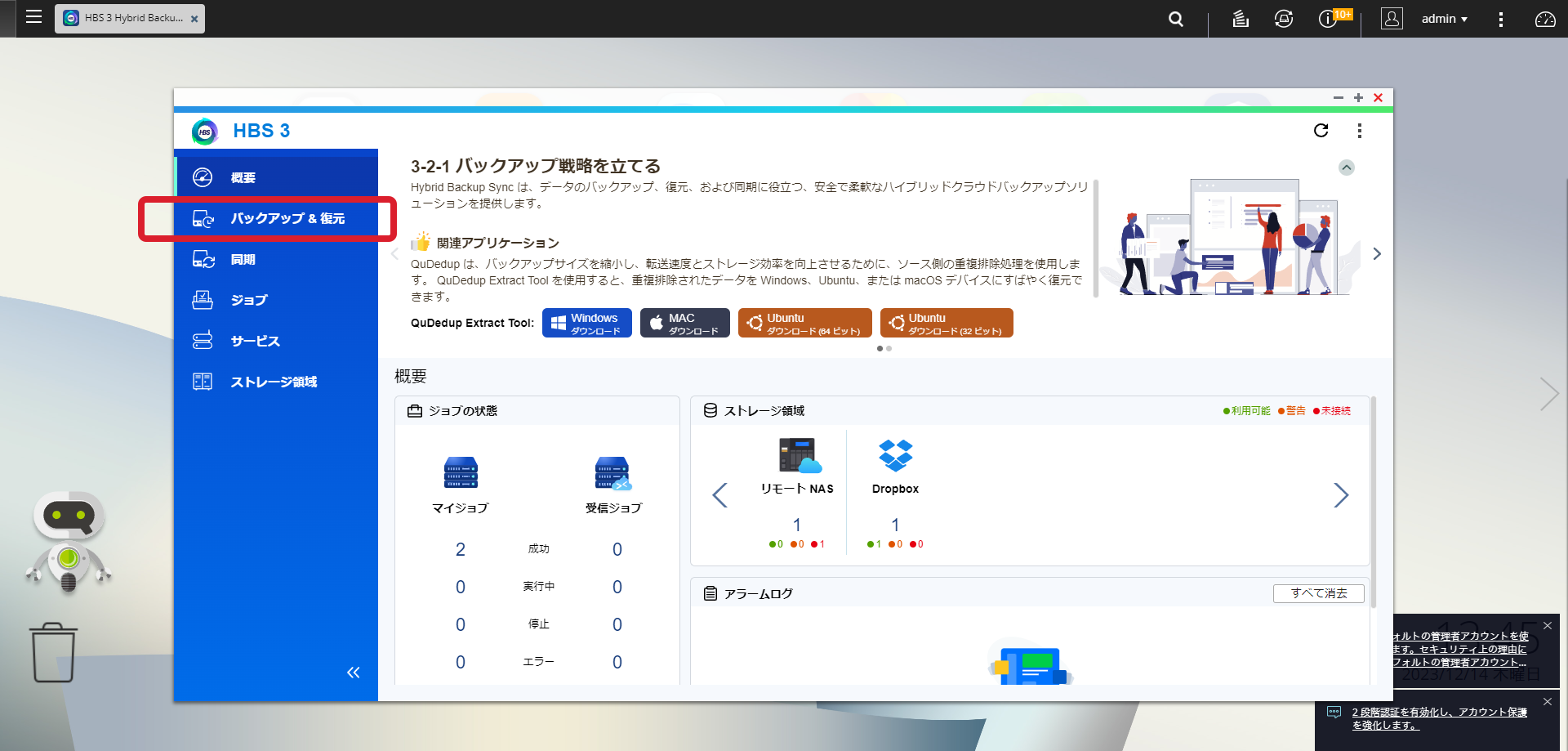
Task: Go to previous banner slide arrow
Action: coord(394,254)
